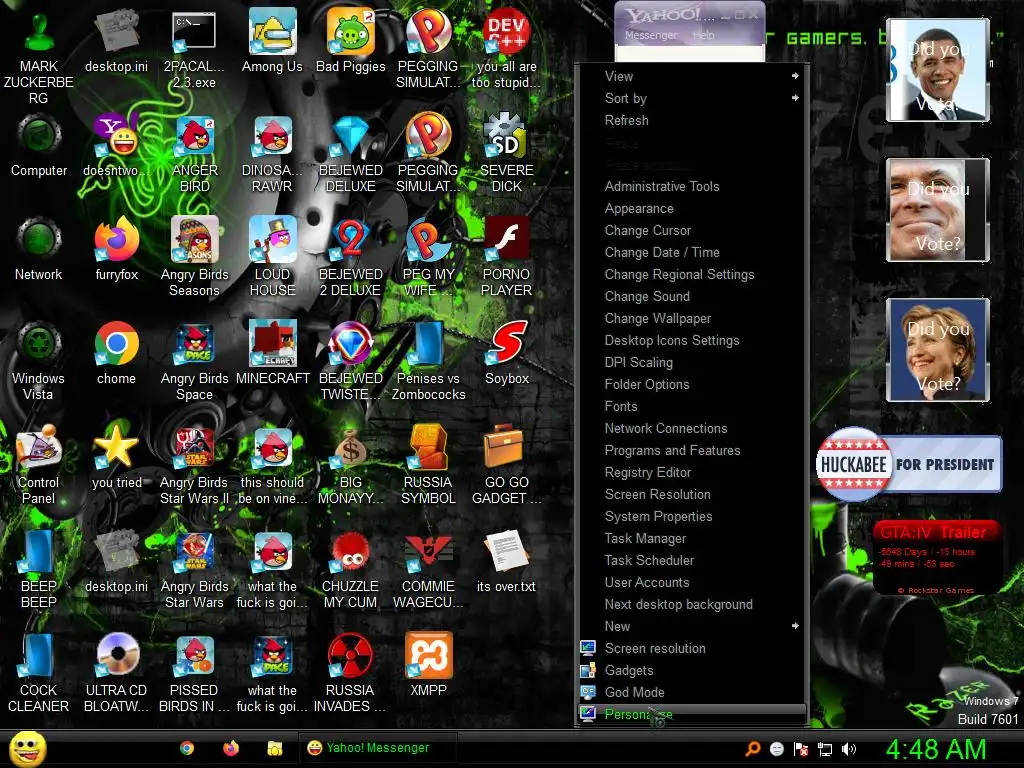The image size is (1024, 768).
Task: Select Personalize at the menu bottom
Action: (x=692, y=714)
